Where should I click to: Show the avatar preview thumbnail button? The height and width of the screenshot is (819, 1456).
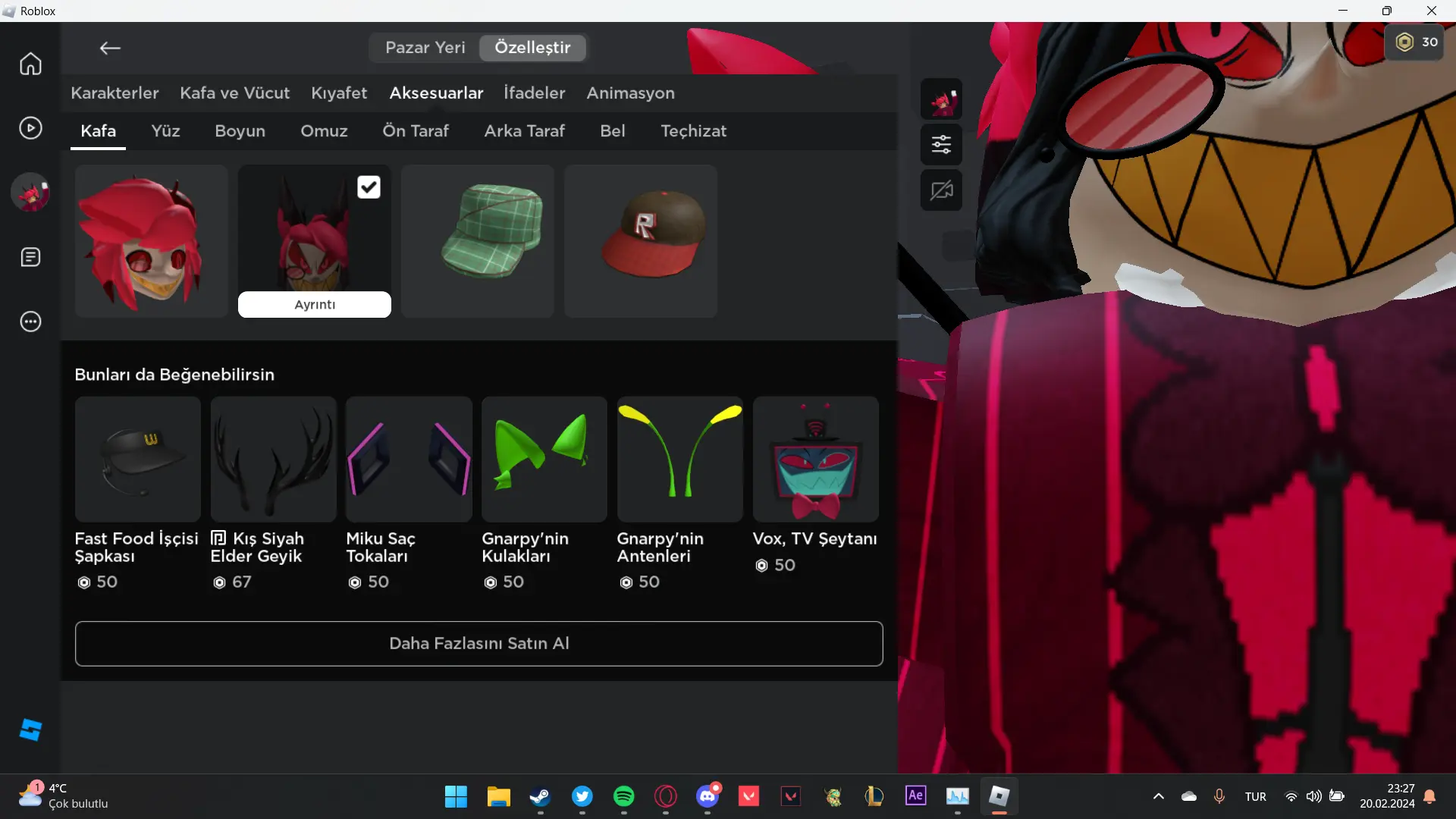click(941, 99)
